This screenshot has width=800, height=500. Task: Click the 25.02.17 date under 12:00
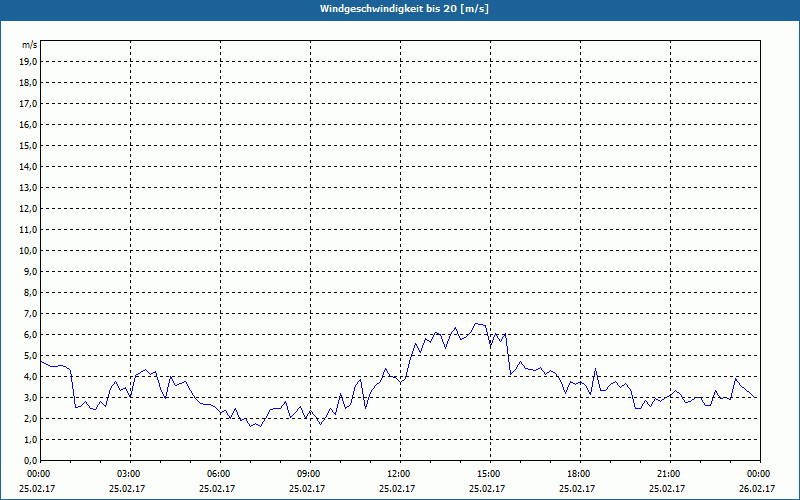pyautogui.click(x=397, y=488)
